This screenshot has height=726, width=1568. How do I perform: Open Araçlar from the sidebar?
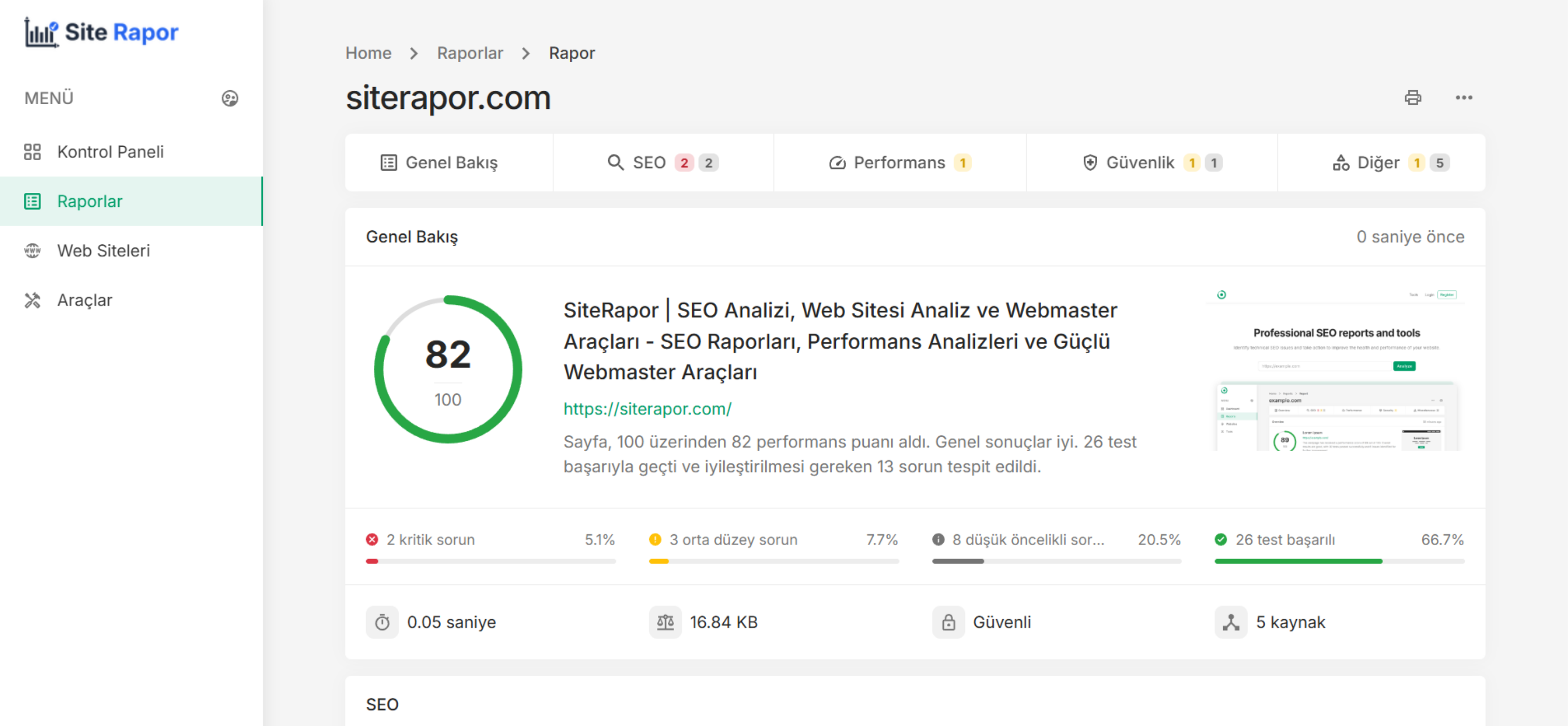pyautogui.click(x=131, y=300)
